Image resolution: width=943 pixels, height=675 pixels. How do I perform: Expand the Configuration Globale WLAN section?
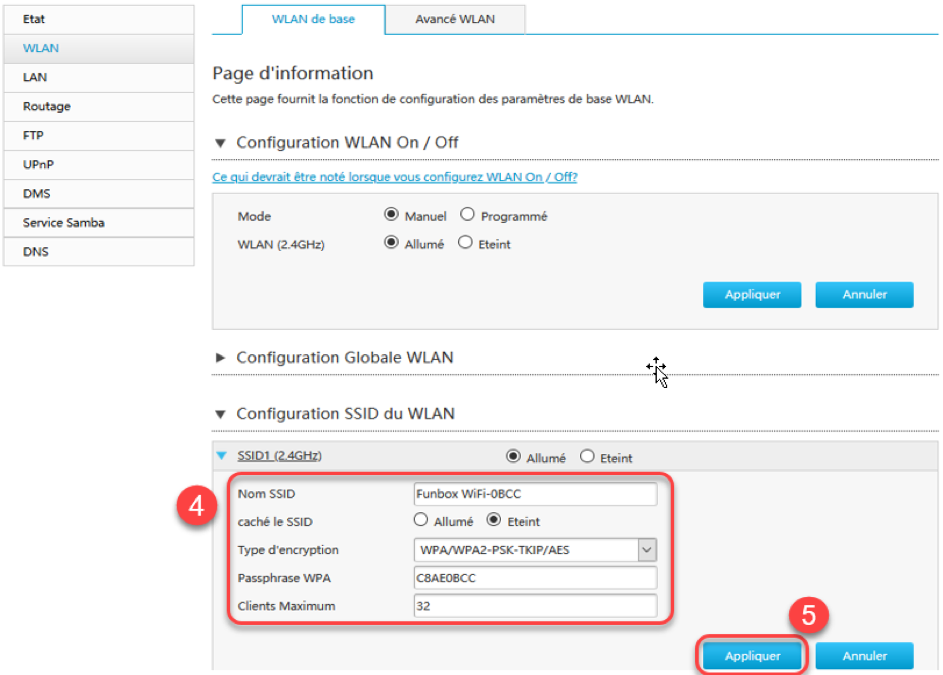[221, 358]
